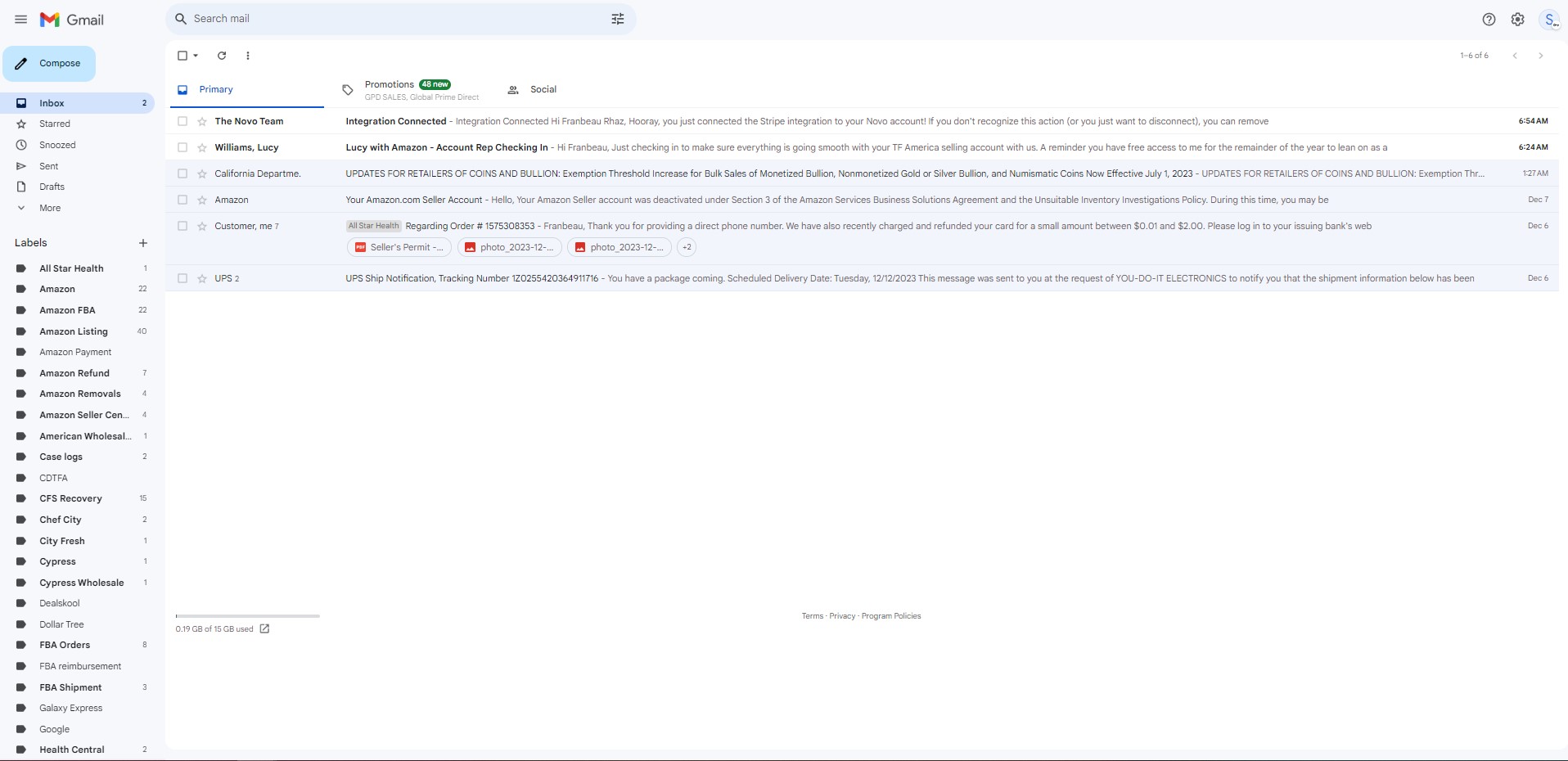Go to the older page arrow
This screenshot has width=1568, height=761.
1541,56
